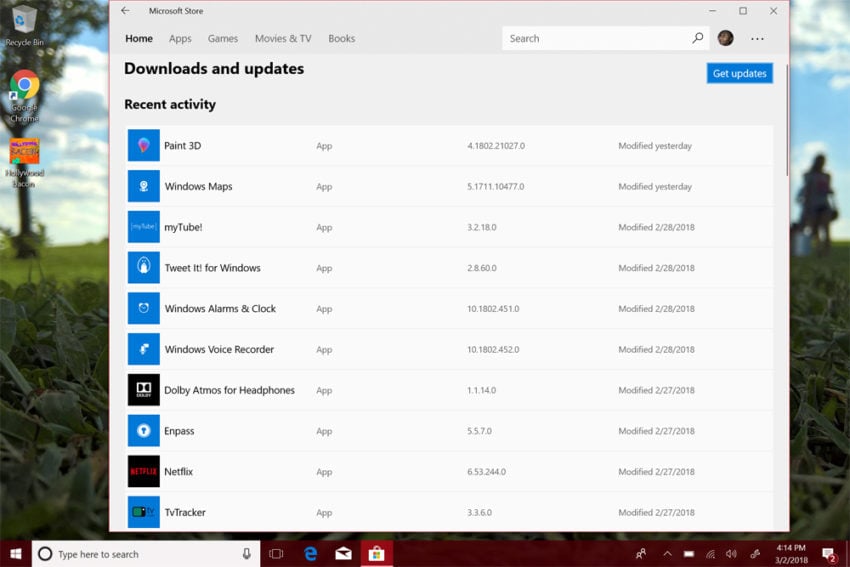Click the Tweet It! for Windows icon

coord(144,267)
